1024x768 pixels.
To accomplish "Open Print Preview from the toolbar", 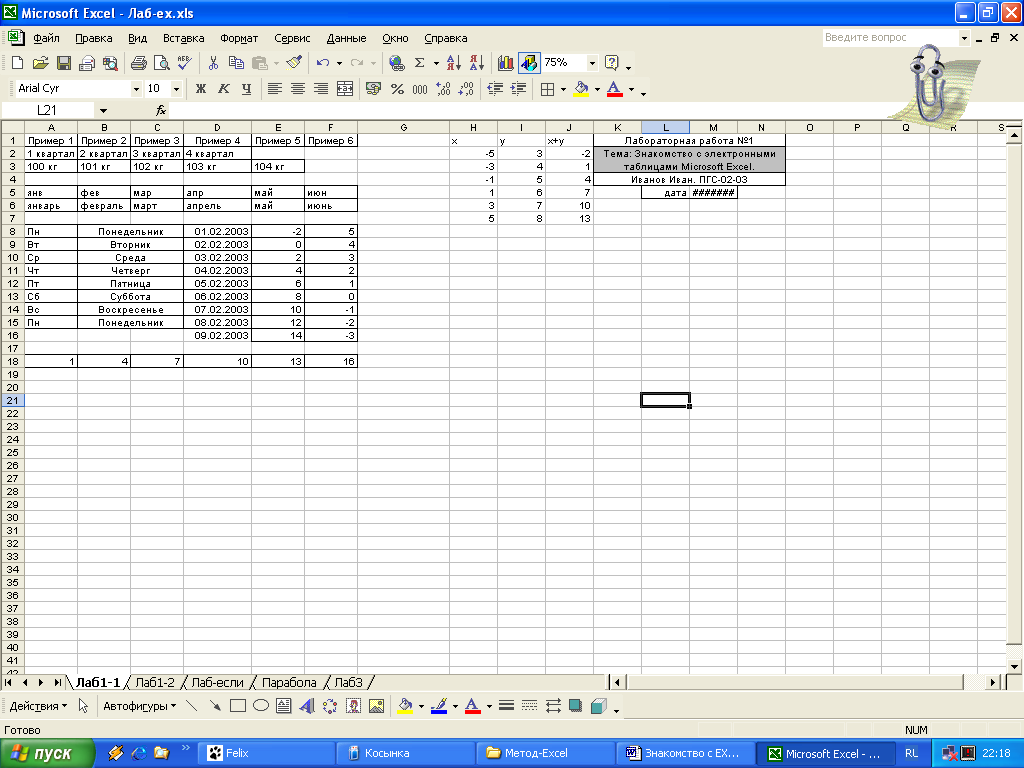I will point(161,63).
